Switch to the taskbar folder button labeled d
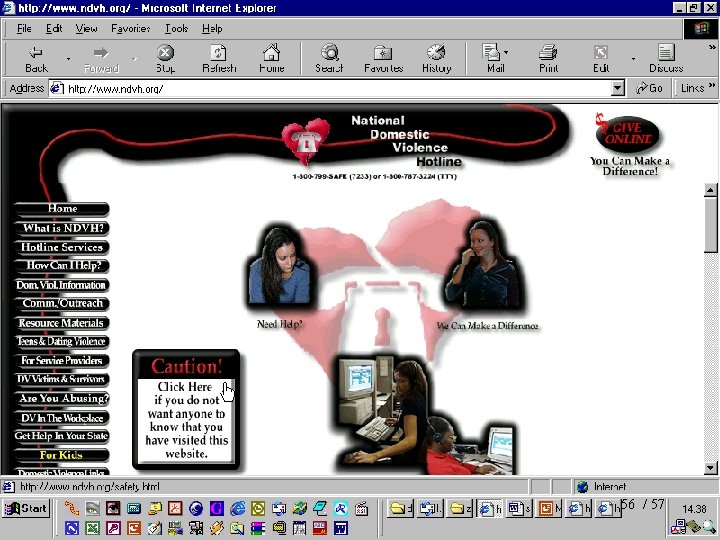720x540 pixels. pos(400,508)
